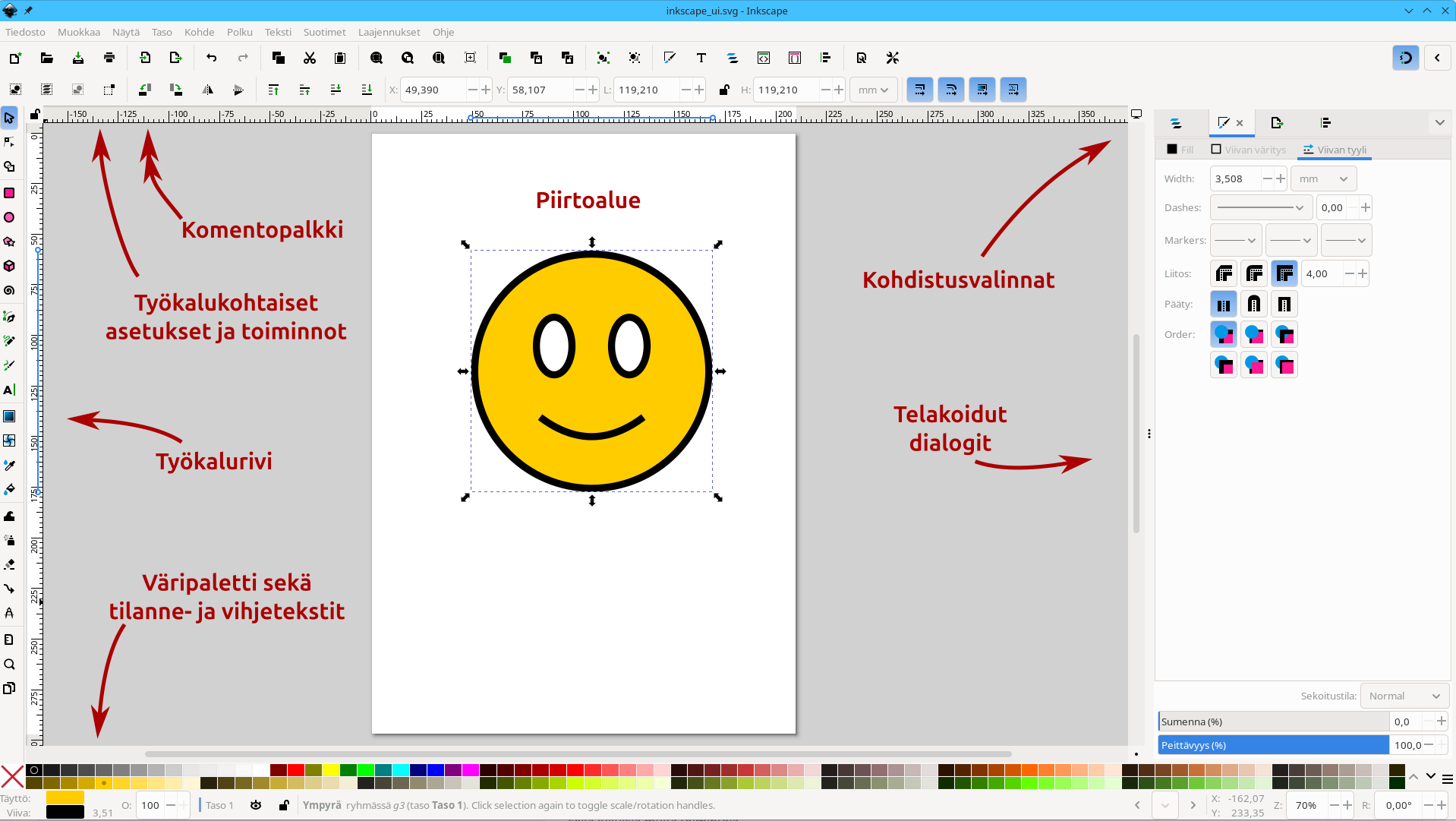
Task: Toggle the width-height ratio lock
Action: pyautogui.click(x=724, y=90)
